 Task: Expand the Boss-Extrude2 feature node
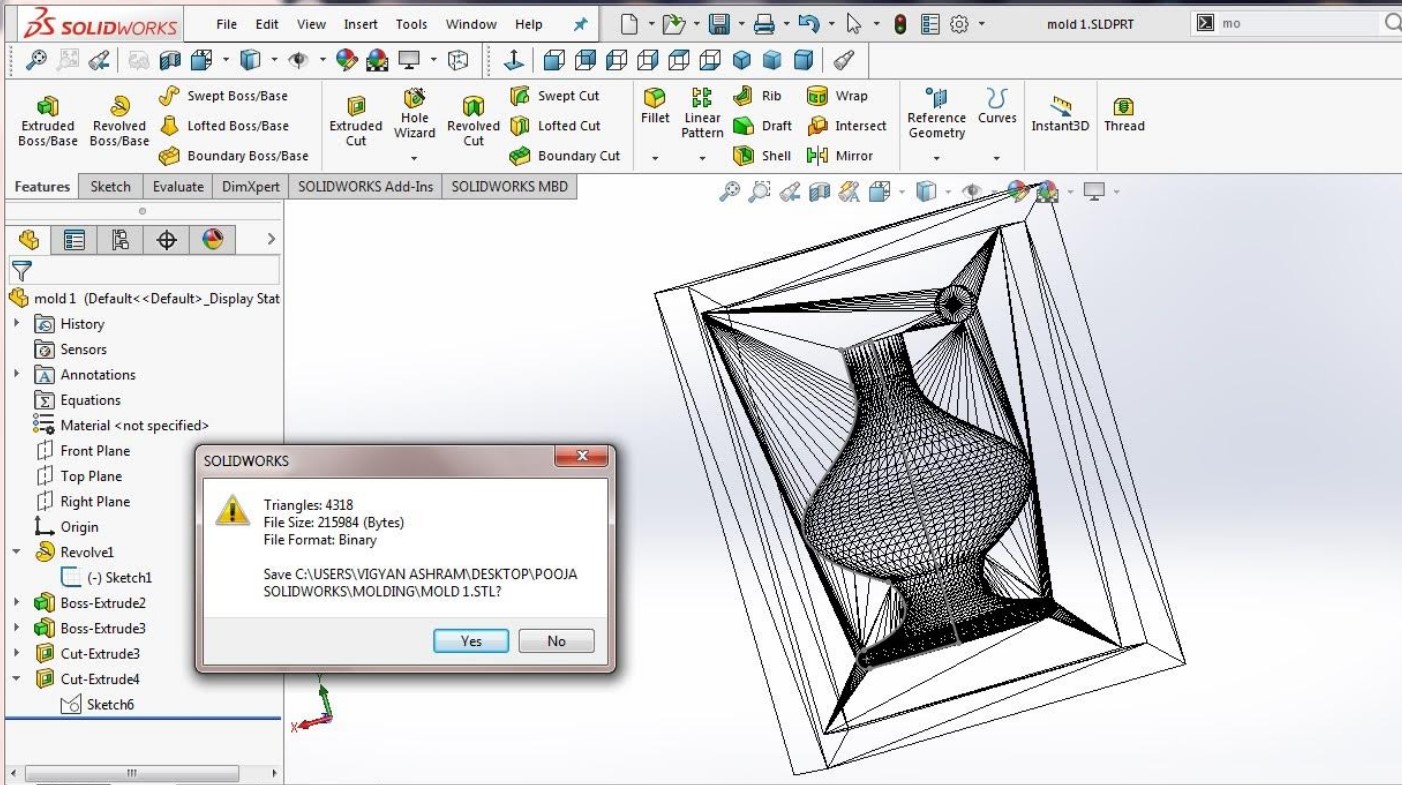pos(16,602)
